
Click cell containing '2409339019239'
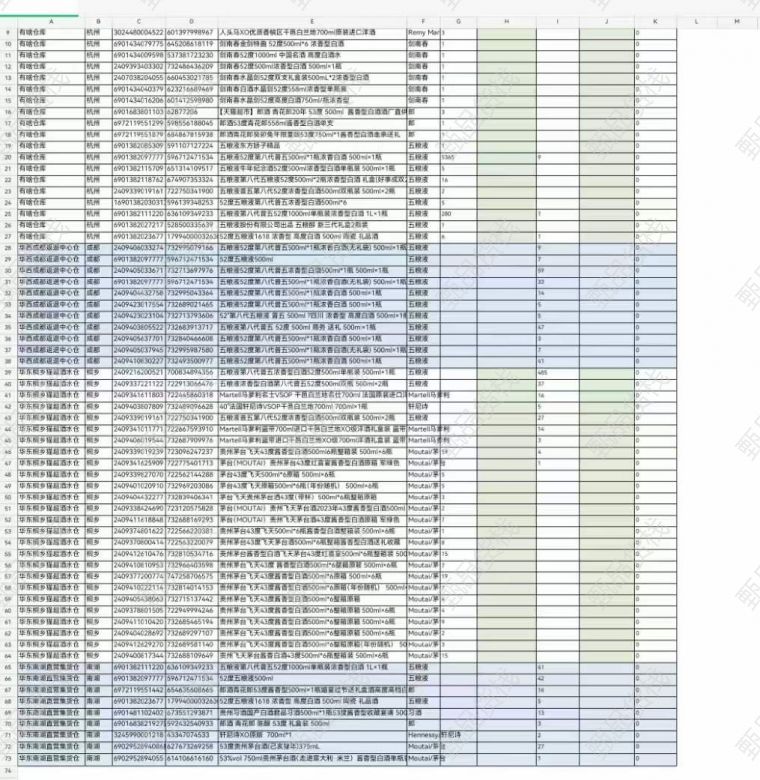point(139,452)
